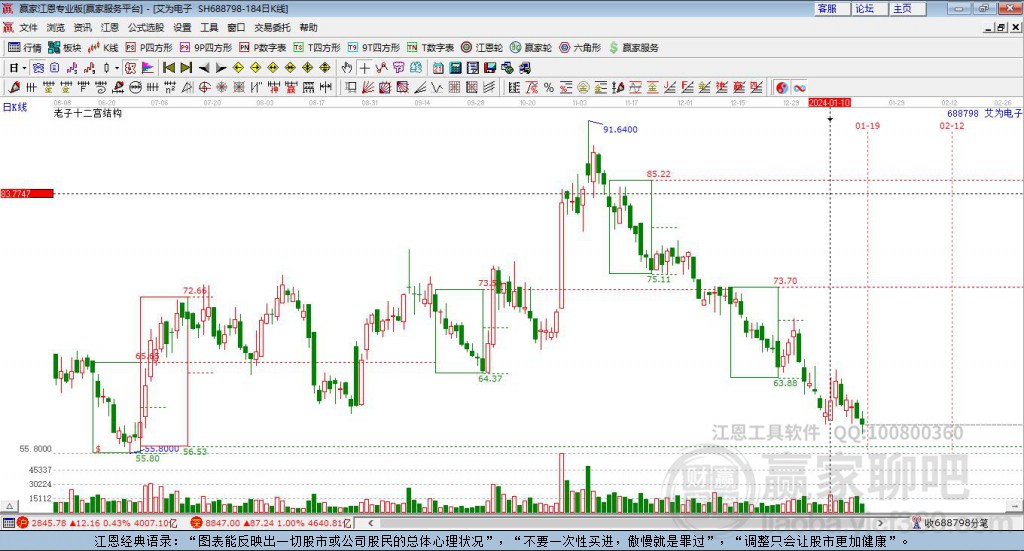The width and height of the screenshot is (1024, 551).
Task: Click the percent sign tool icon
Action: pos(549,87)
